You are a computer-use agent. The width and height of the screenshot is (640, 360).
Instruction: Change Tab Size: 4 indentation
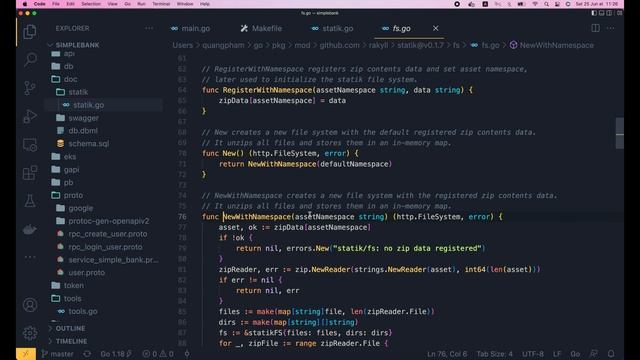[494, 354]
